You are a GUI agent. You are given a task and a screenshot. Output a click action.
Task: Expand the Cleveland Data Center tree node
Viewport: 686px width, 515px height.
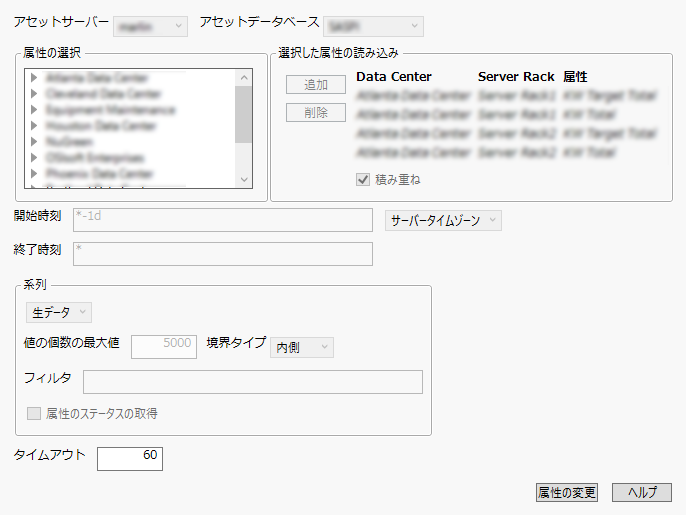(34, 94)
